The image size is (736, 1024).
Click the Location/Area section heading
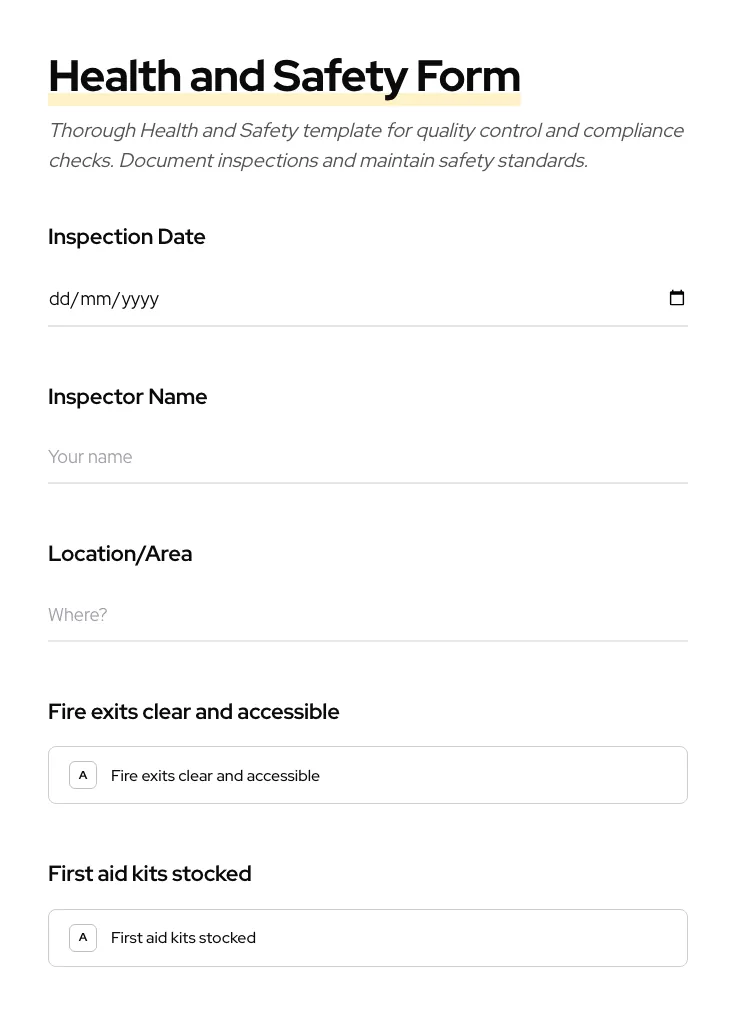[120, 553]
